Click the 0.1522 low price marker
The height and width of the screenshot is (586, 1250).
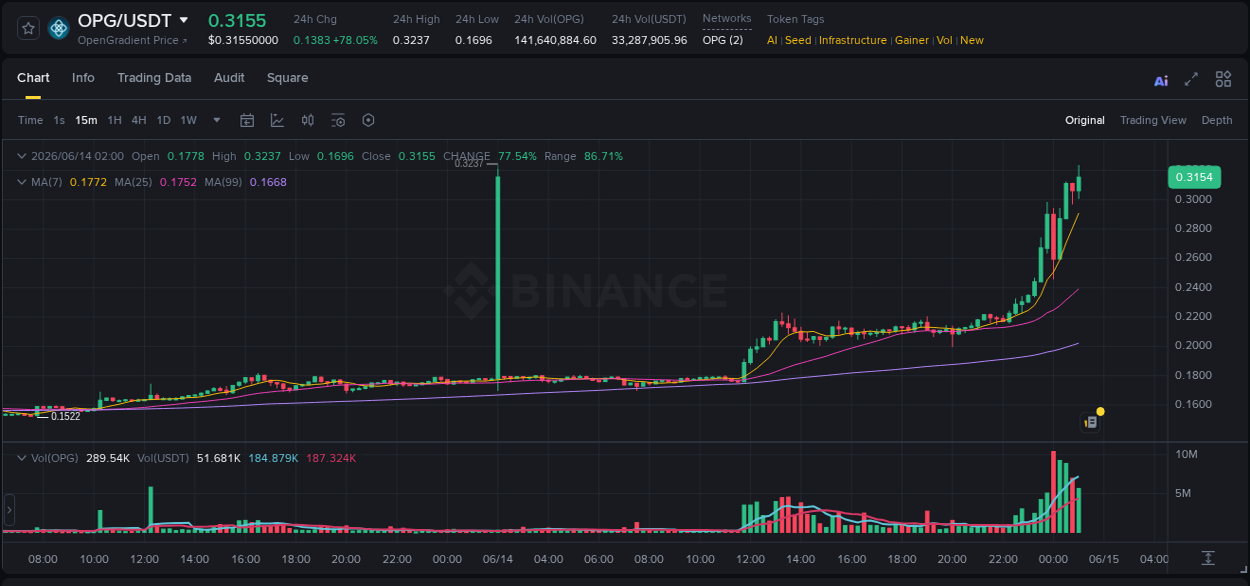[65, 415]
